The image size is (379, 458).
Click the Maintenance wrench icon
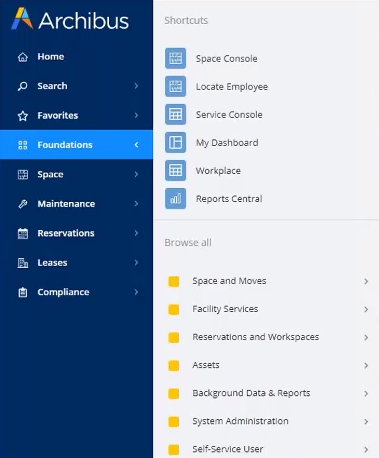(x=23, y=204)
